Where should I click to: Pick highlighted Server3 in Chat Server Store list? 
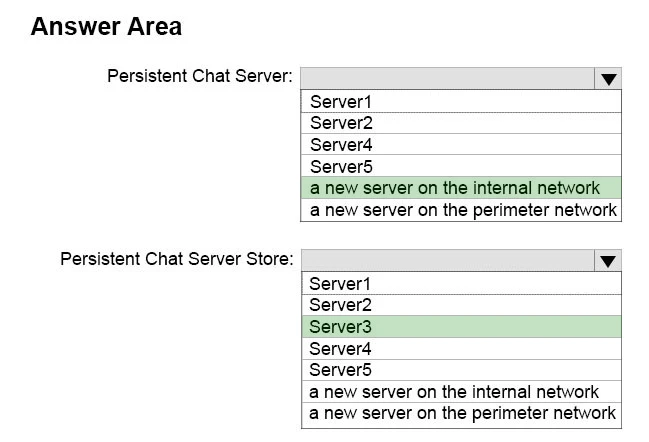[460, 327]
